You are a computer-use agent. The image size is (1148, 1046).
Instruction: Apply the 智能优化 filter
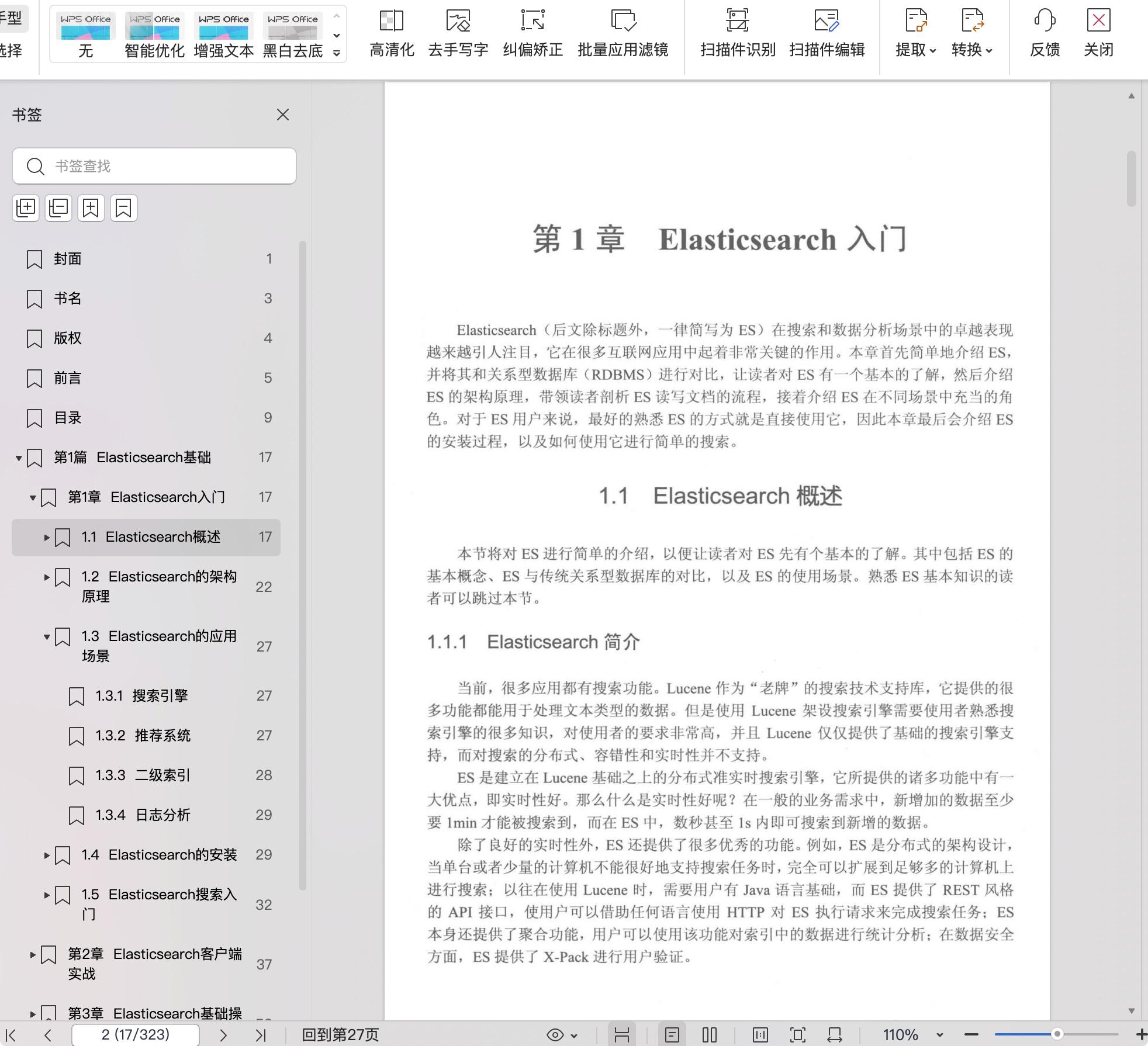pyautogui.click(x=154, y=35)
